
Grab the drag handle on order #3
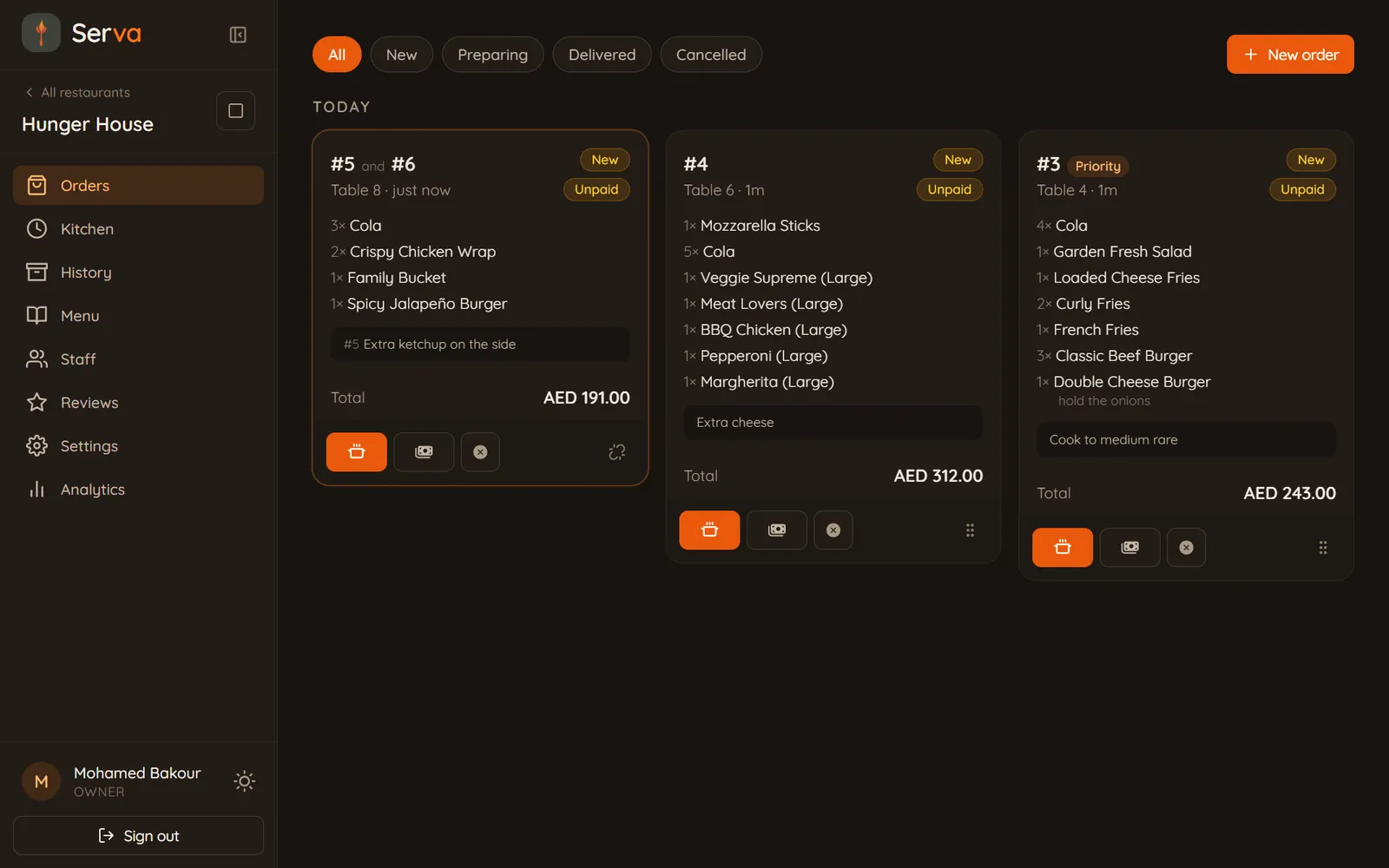(x=1323, y=548)
